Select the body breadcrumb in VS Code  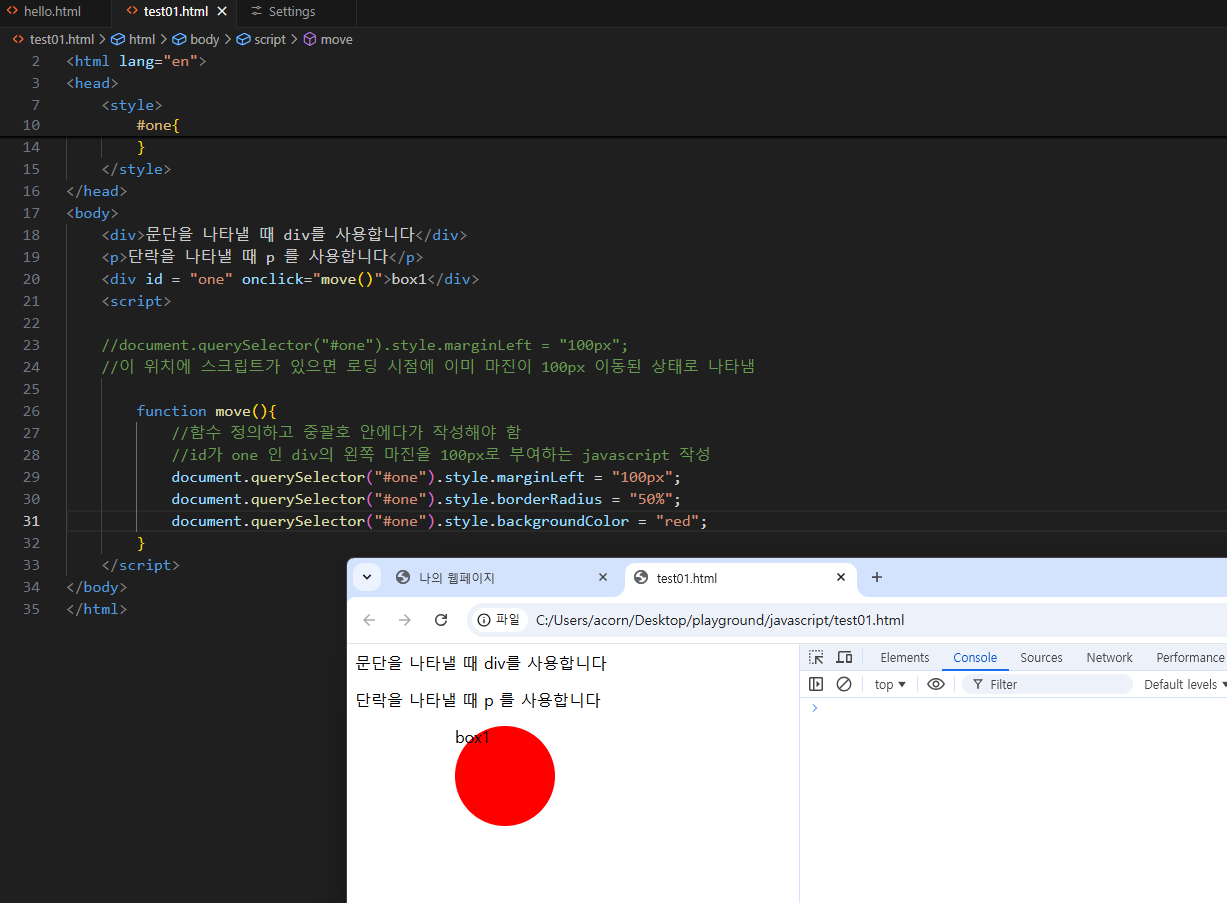[x=196, y=39]
